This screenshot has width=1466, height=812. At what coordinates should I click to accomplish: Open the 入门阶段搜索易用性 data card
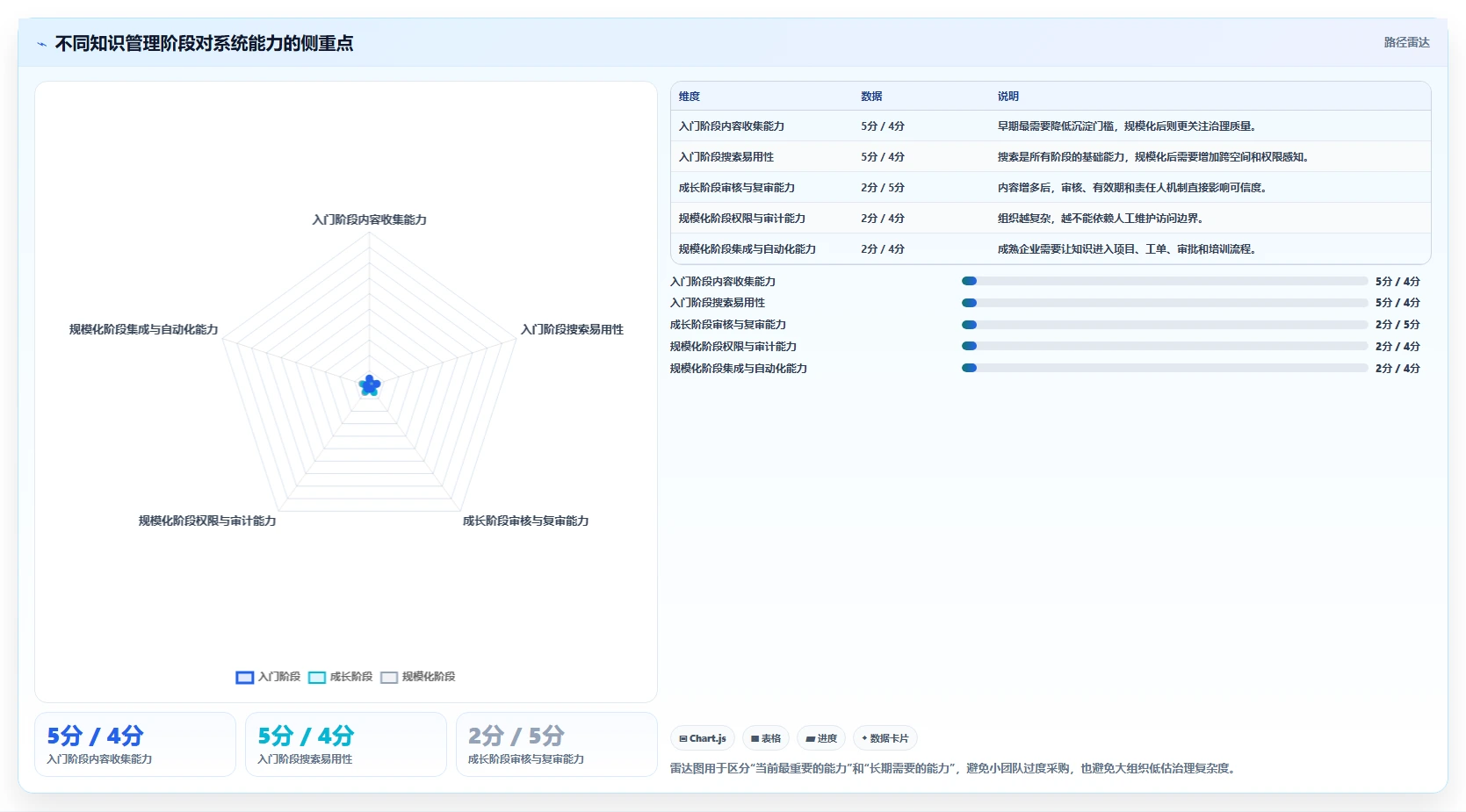click(346, 744)
